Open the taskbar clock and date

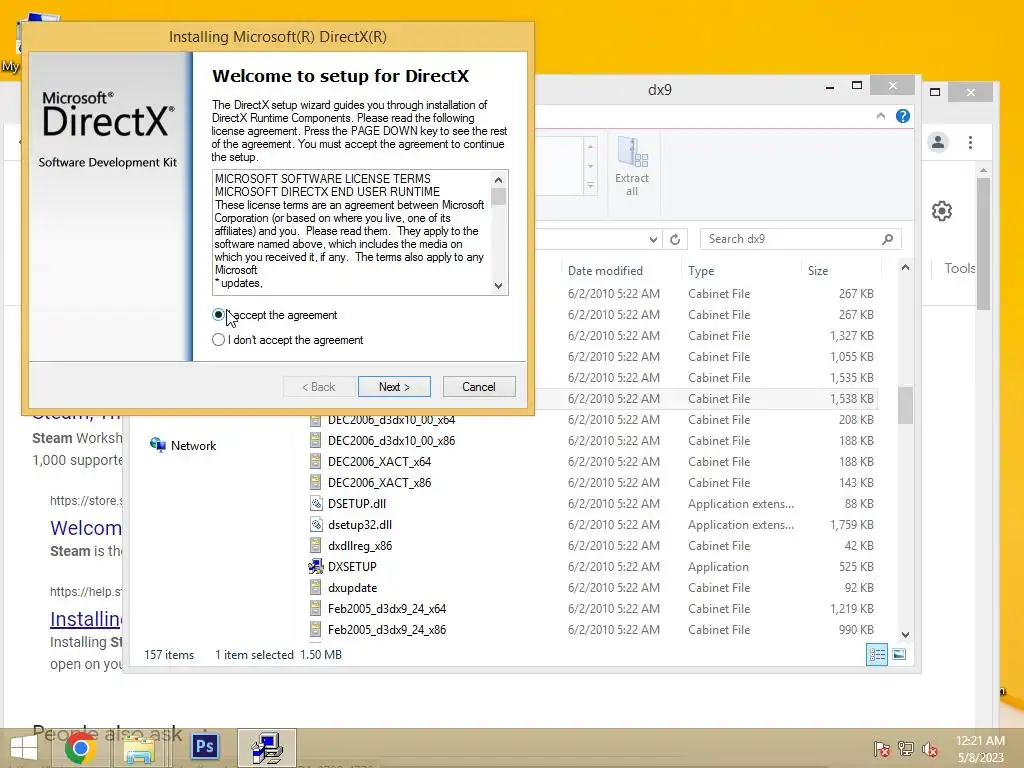pos(980,749)
